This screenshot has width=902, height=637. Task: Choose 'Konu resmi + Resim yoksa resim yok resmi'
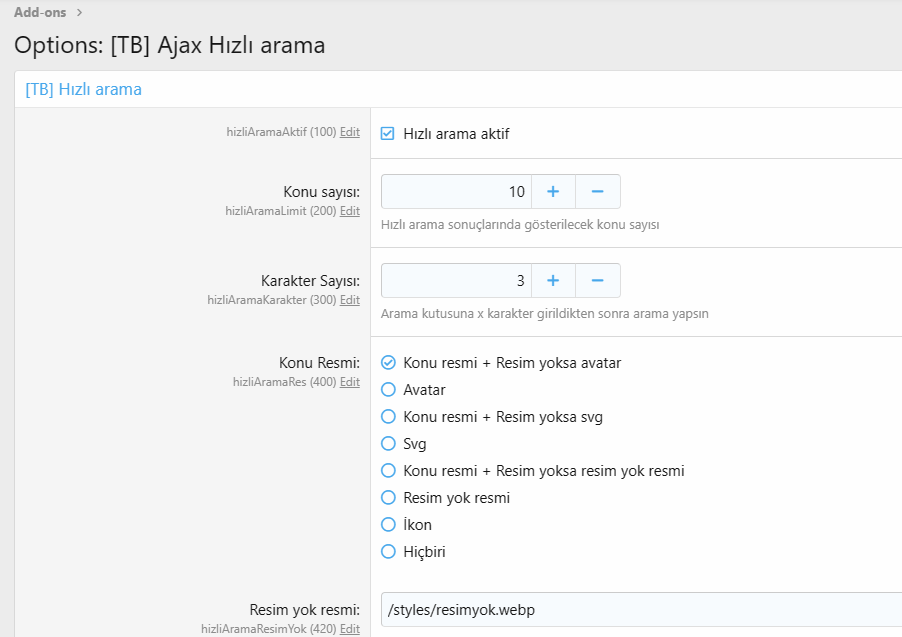tap(388, 471)
